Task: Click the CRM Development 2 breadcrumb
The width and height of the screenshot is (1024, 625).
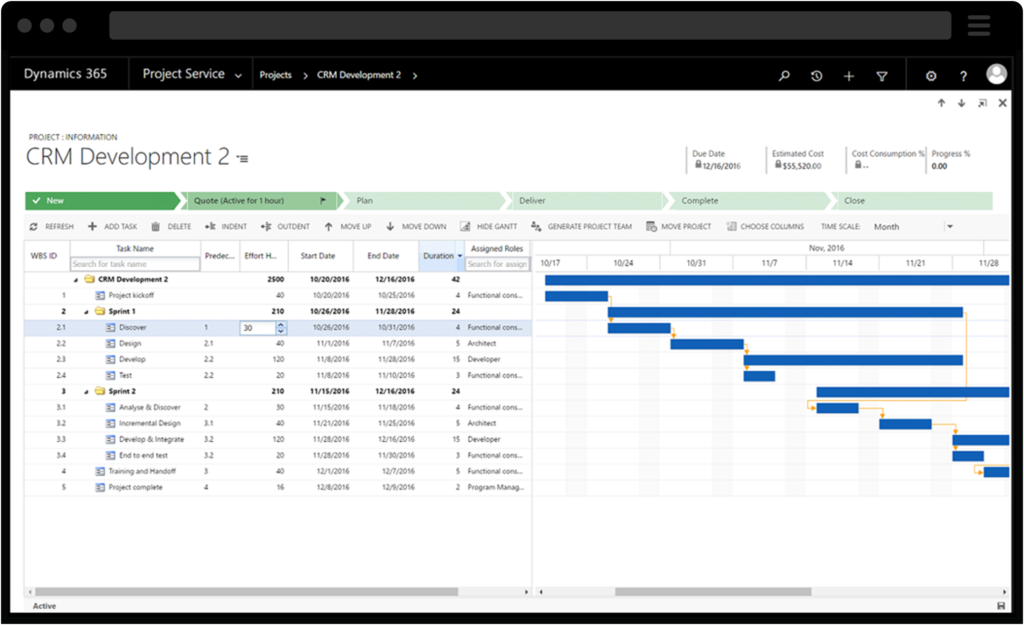Action: tap(359, 75)
